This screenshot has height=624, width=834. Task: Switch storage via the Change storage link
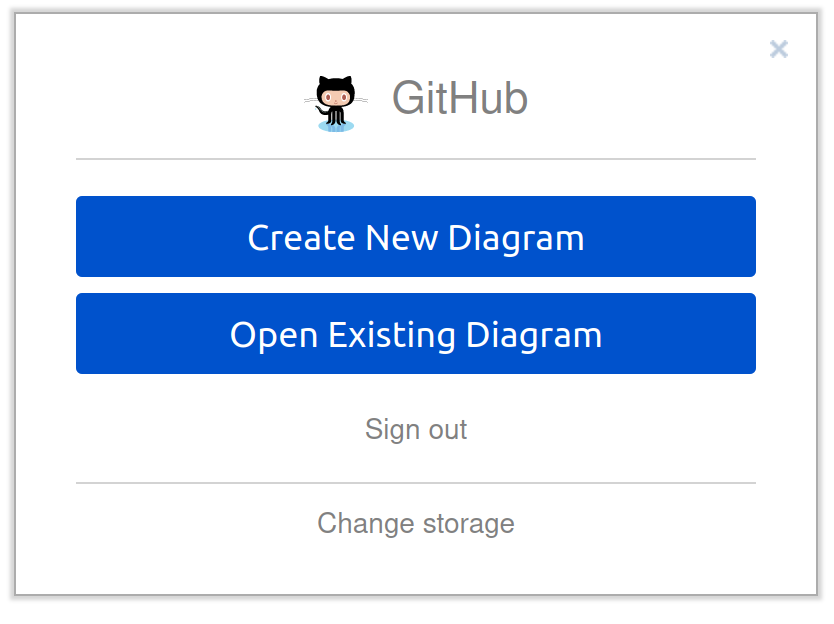point(416,523)
